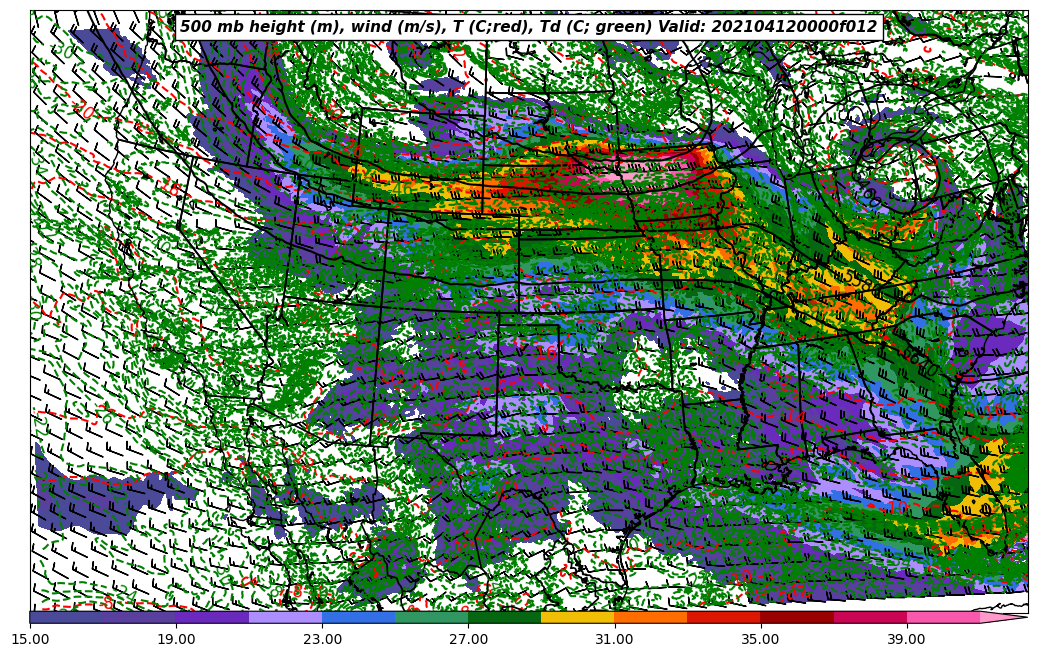Click the 39.00 colorbar tick label
This screenshot has width=1037, height=657.
[x=906, y=638]
